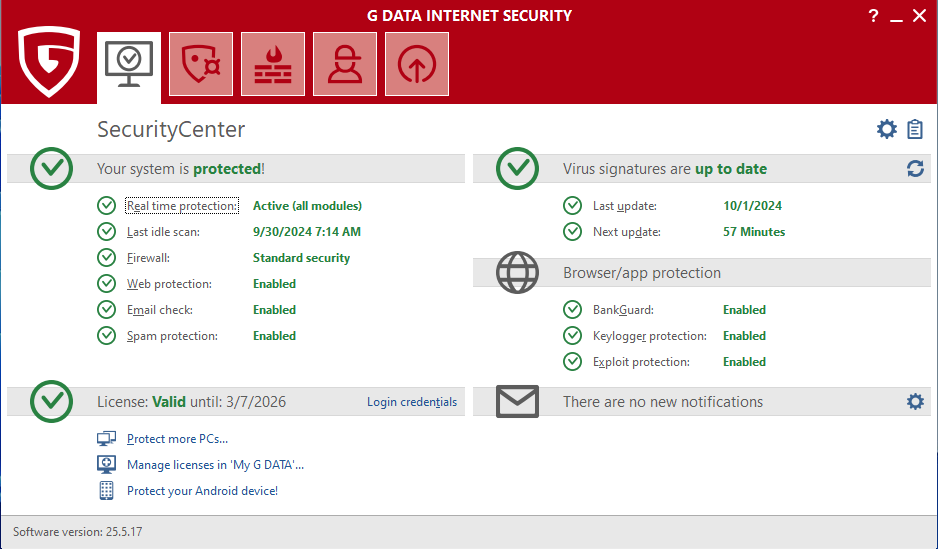938x549 pixels.
Task: Click the G DATA shield logo
Action: (x=49, y=61)
